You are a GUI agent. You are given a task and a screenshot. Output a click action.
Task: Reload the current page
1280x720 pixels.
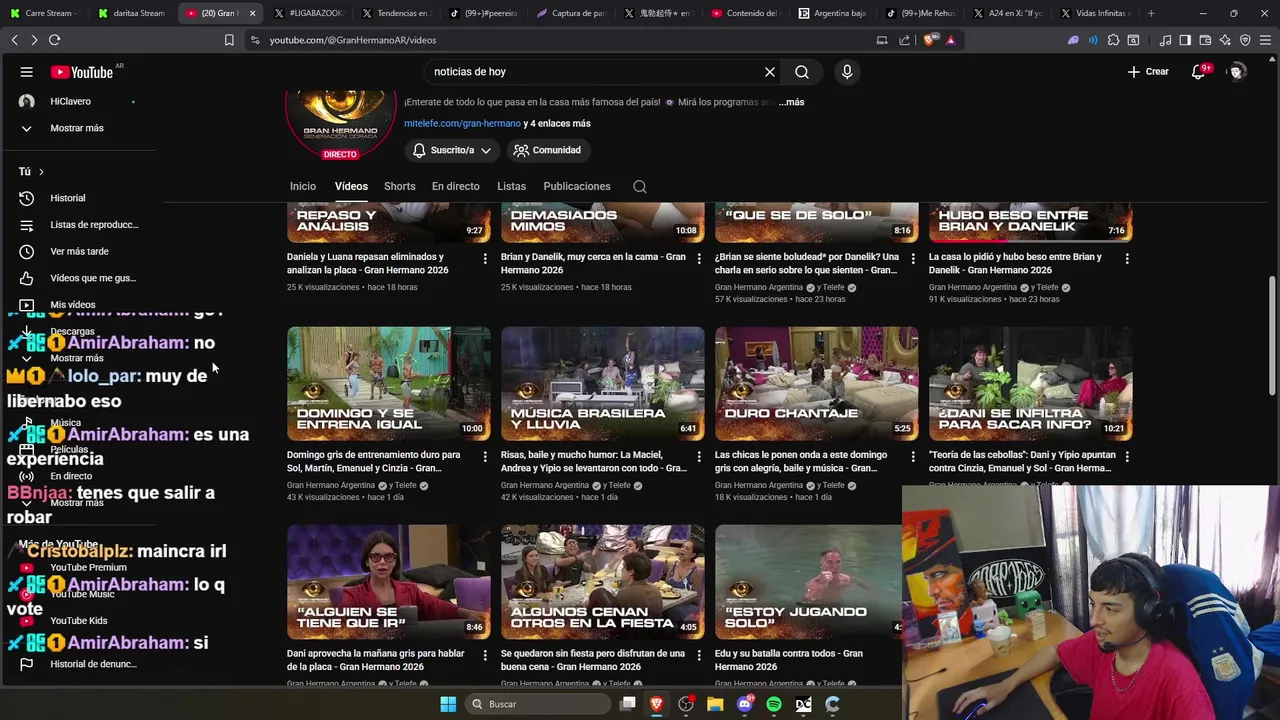point(54,40)
